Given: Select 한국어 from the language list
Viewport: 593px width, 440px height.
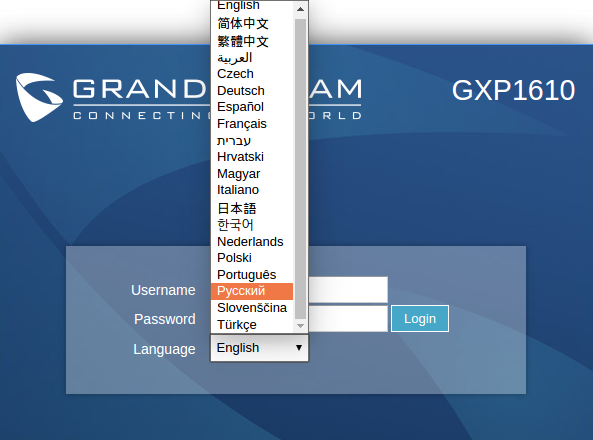Looking at the screenshot, I should (x=252, y=225).
